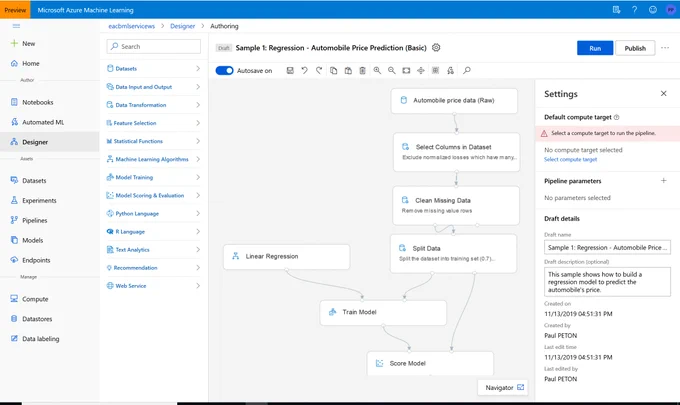Expand Machine Learning Algorithms category
680x405 pixels.
coord(154,159)
